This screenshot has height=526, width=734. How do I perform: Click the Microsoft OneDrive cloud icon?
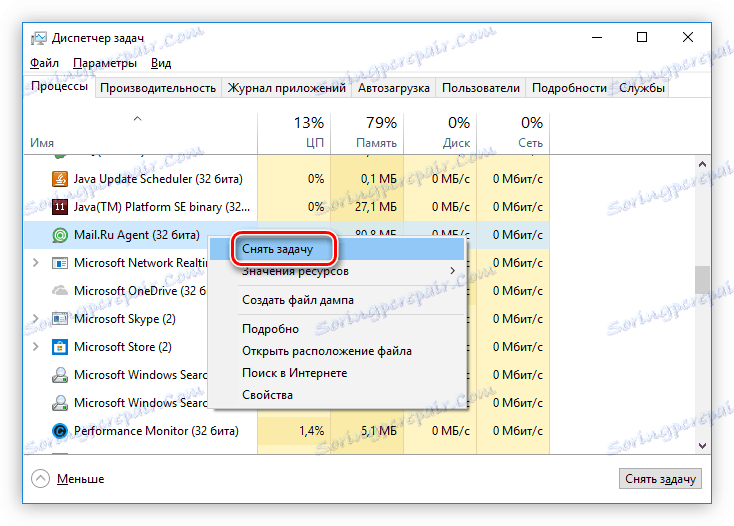pyautogui.click(x=59, y=291)
